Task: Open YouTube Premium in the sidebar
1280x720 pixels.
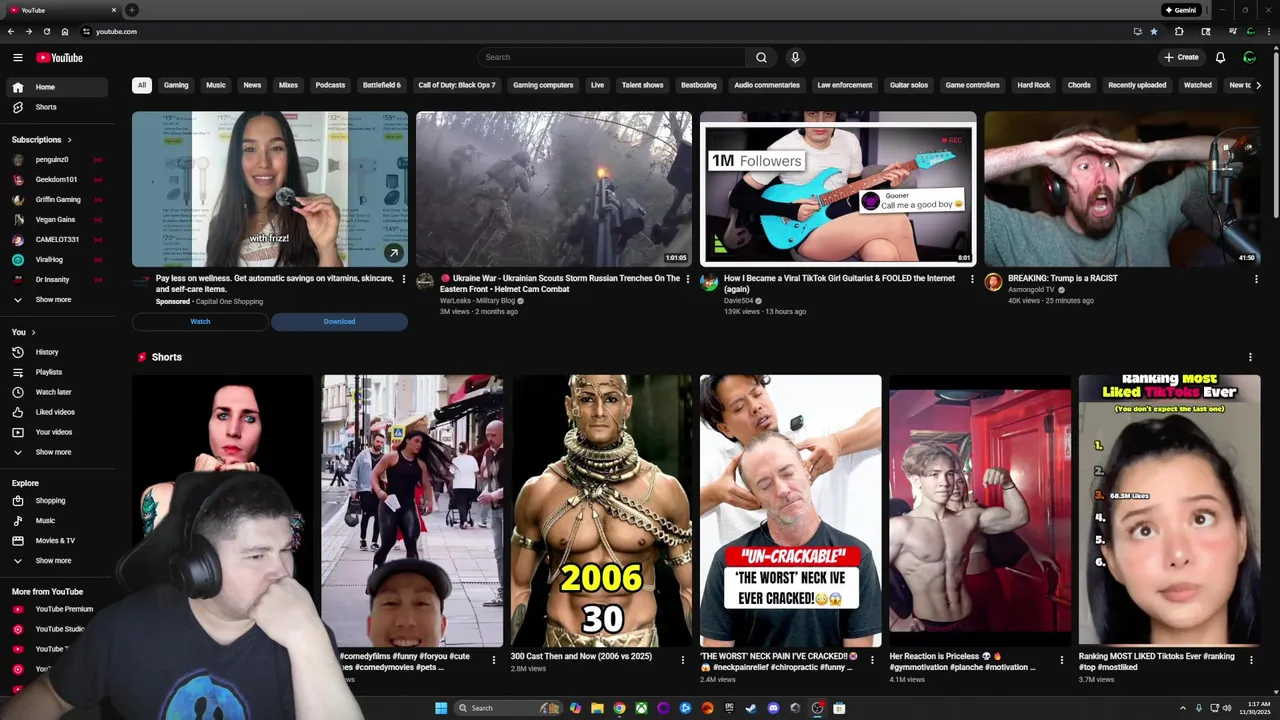Action: (58, 609)
